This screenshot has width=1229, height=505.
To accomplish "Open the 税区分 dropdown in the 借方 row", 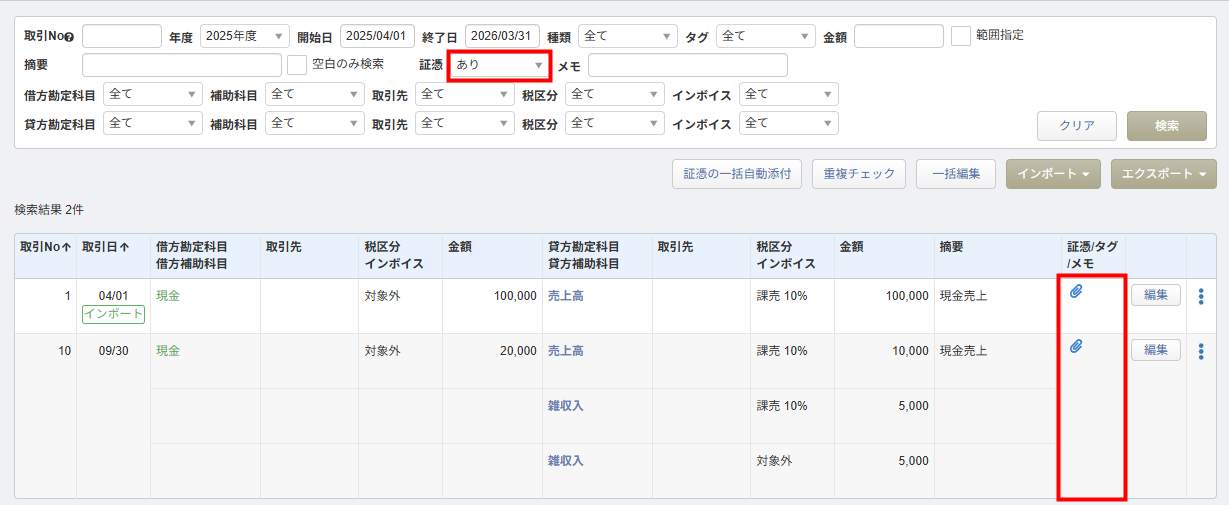I will (614, 94).
